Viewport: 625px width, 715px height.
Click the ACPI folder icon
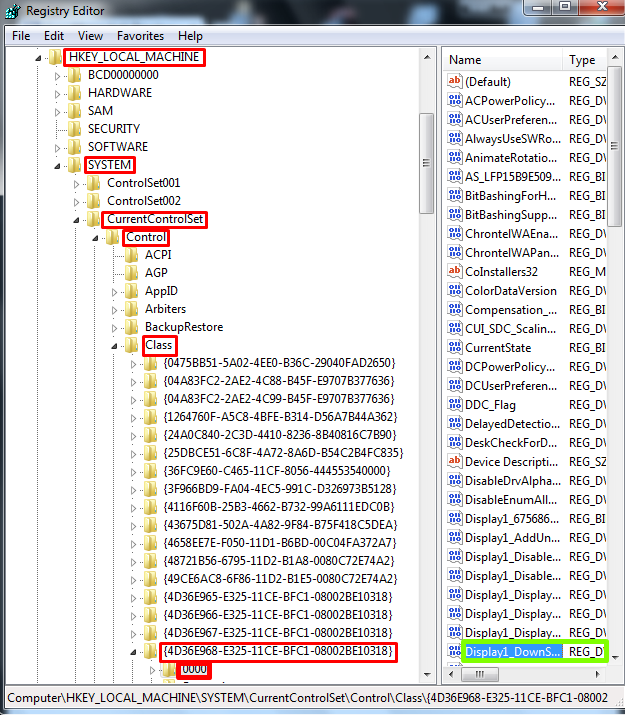point(131,255)
